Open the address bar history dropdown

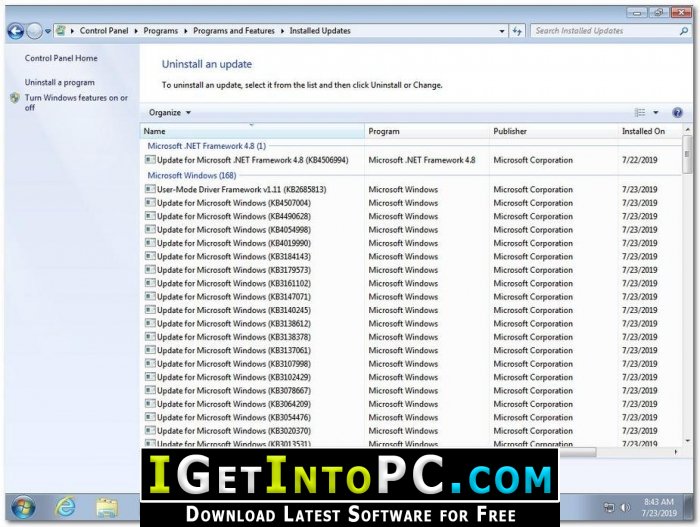coord(502,31)
